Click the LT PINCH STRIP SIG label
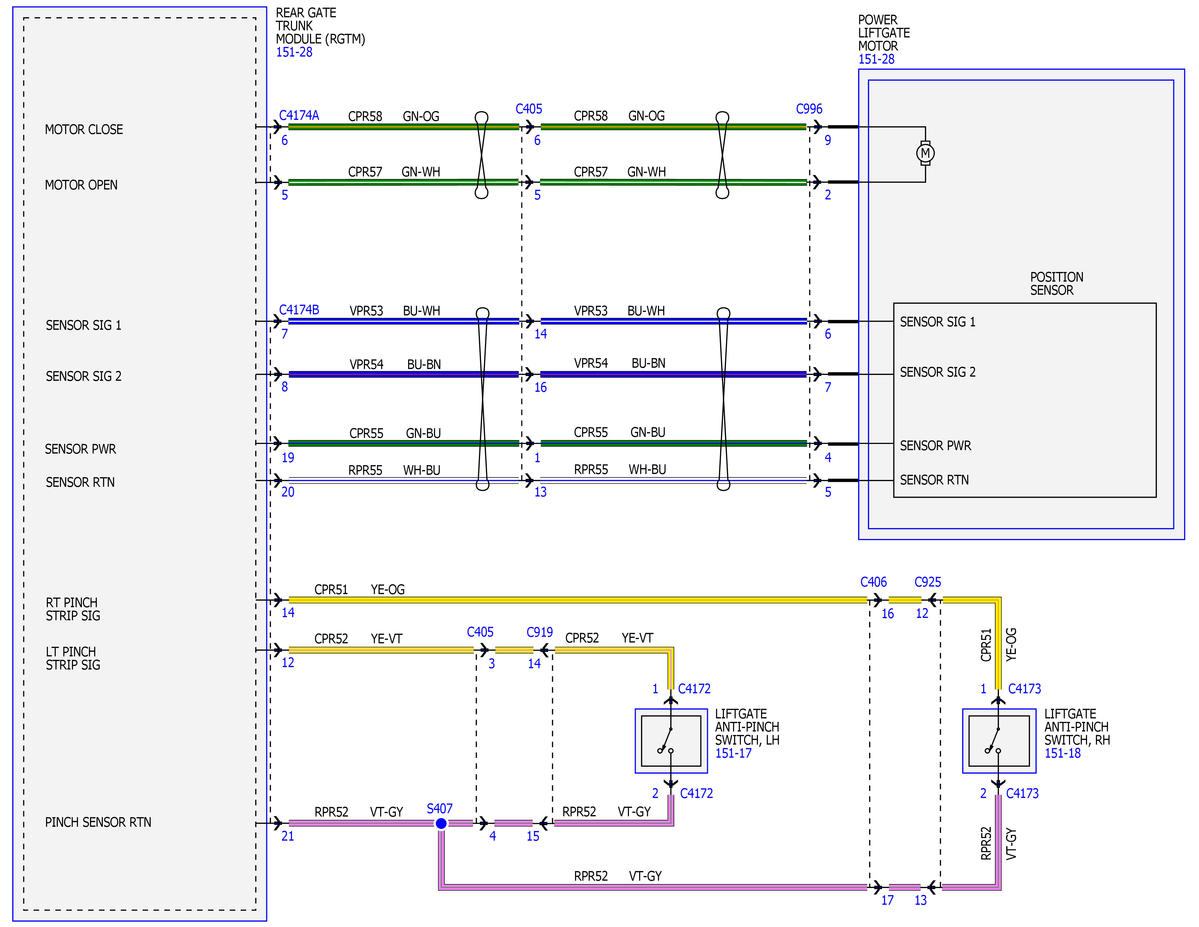Screen dimensions: 1199x927 click(x=73, y=659)
